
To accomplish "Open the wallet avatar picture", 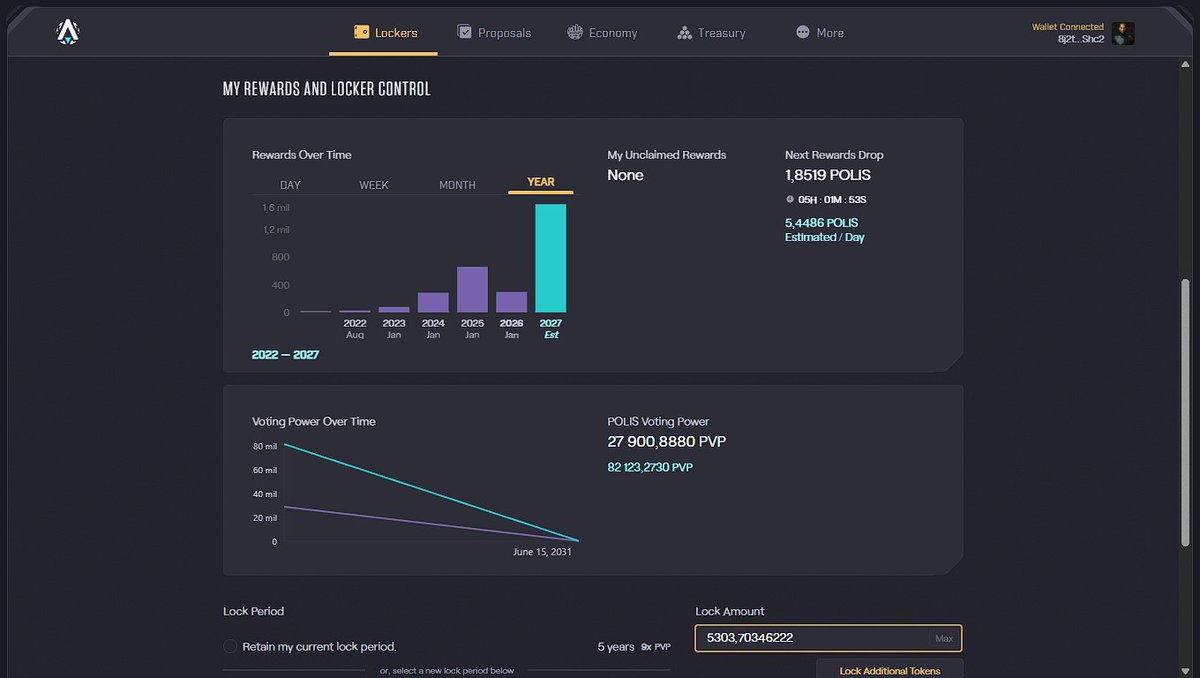I will (x=1123, y=33).
